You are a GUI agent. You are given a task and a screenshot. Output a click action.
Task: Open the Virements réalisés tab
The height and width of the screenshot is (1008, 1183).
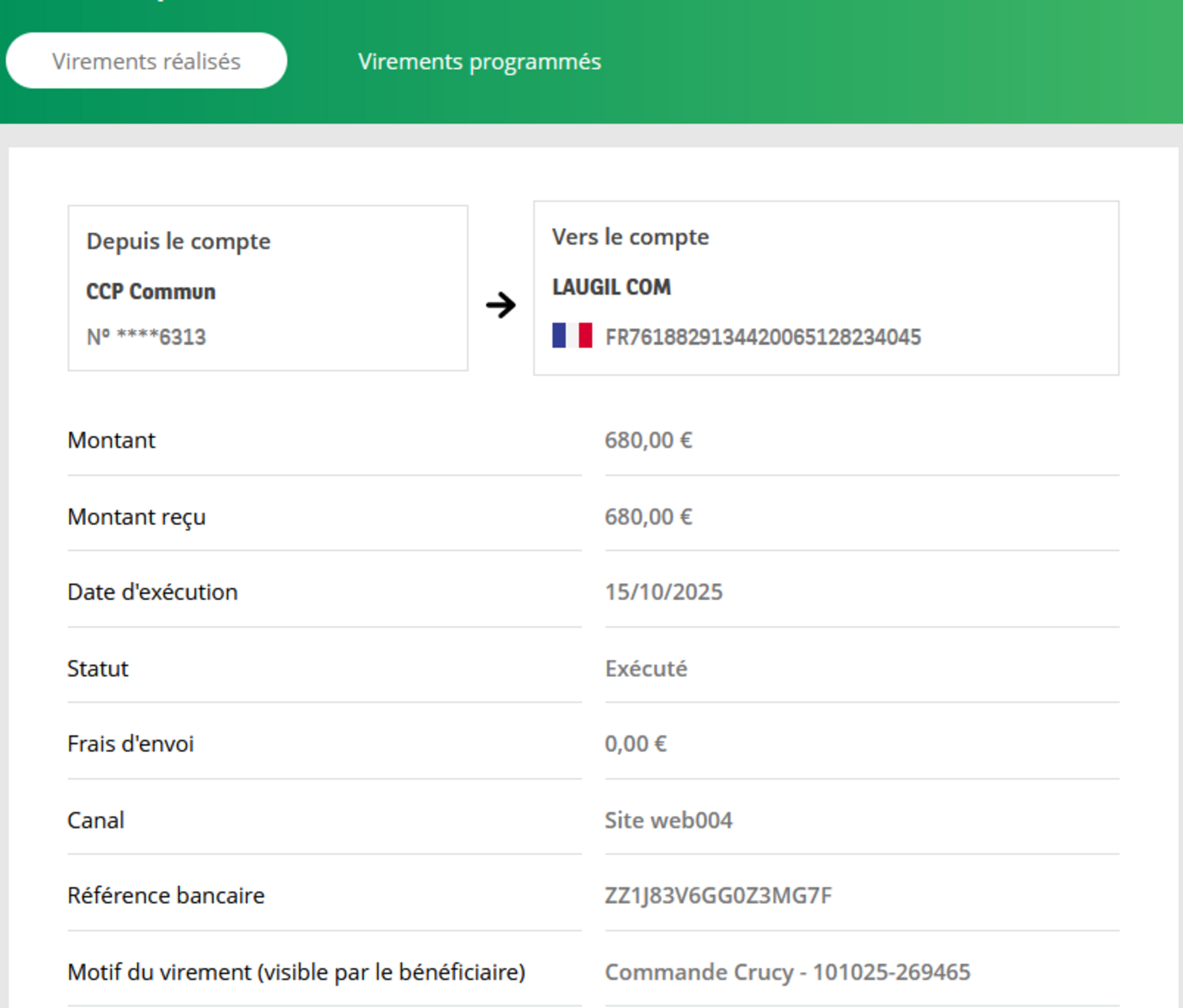click(x=146, y=61)
